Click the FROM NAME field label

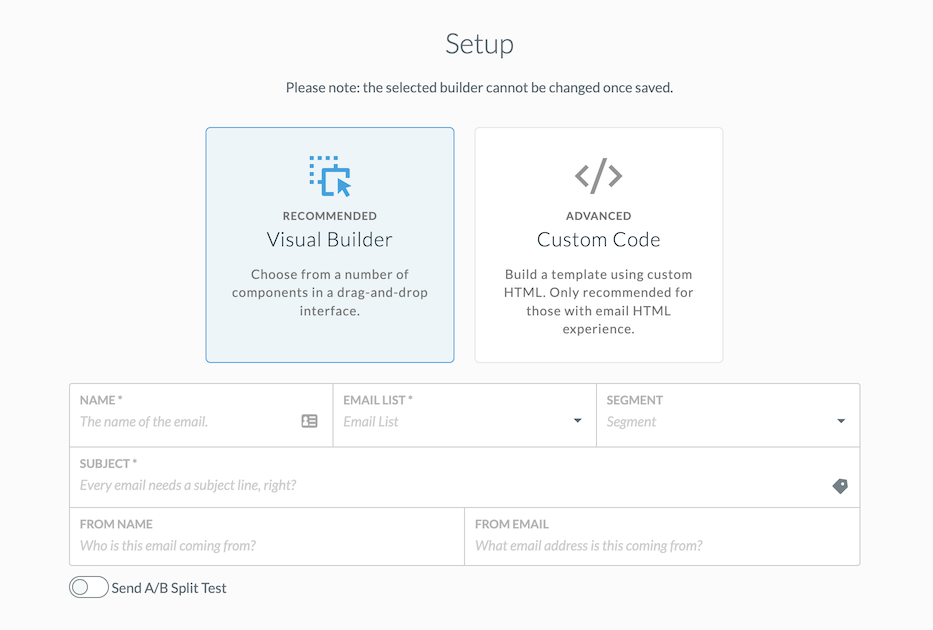[x=116, y=524]
